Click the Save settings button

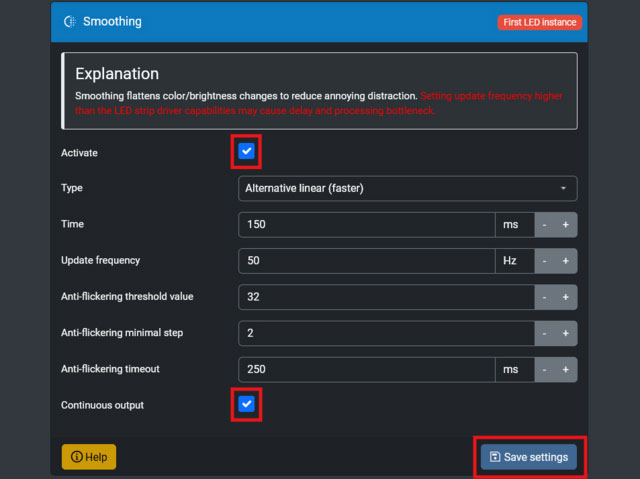528,457
